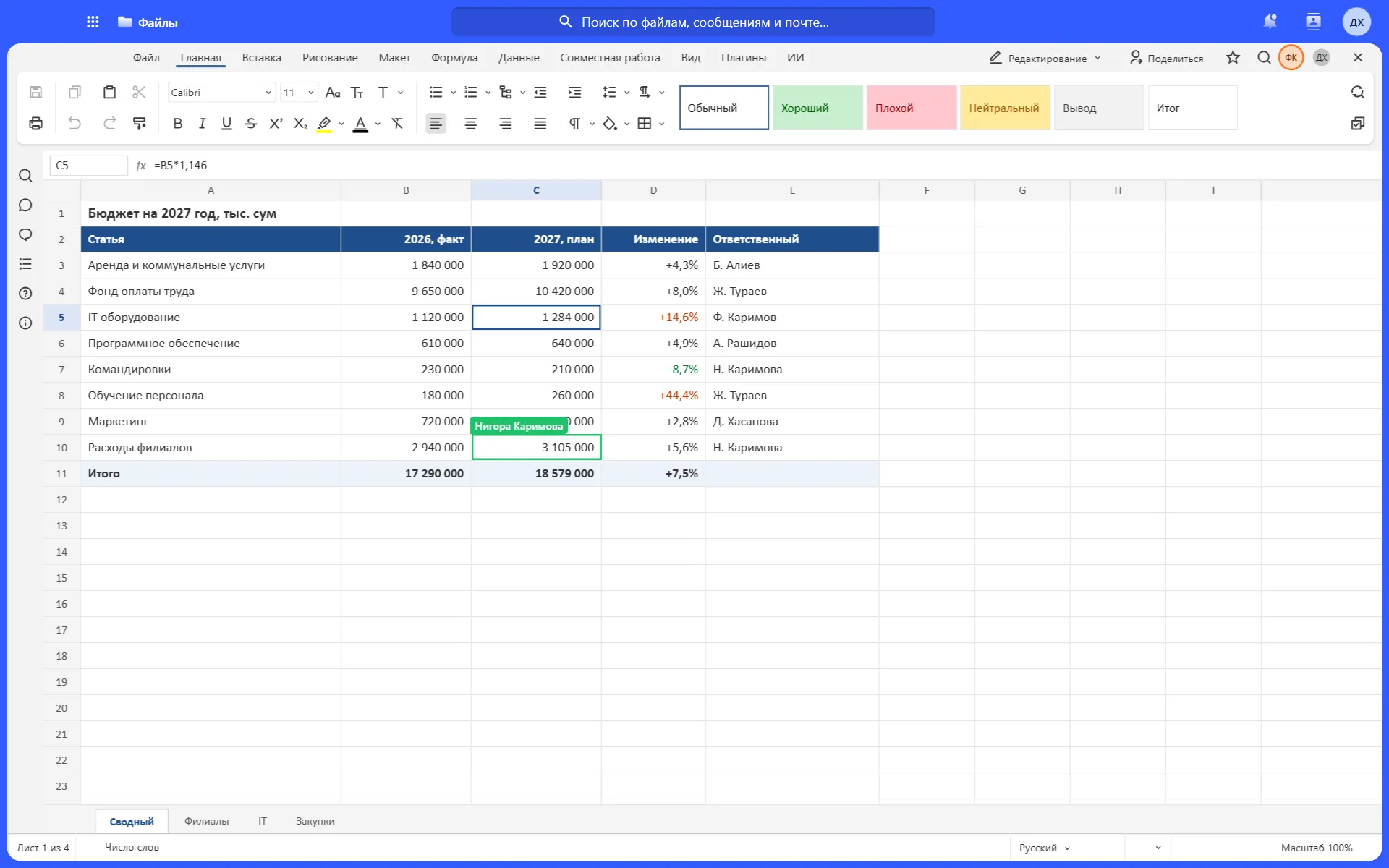Click the Cut scissors icon
The image size is (1389, 868).
(x=139, y=92)
